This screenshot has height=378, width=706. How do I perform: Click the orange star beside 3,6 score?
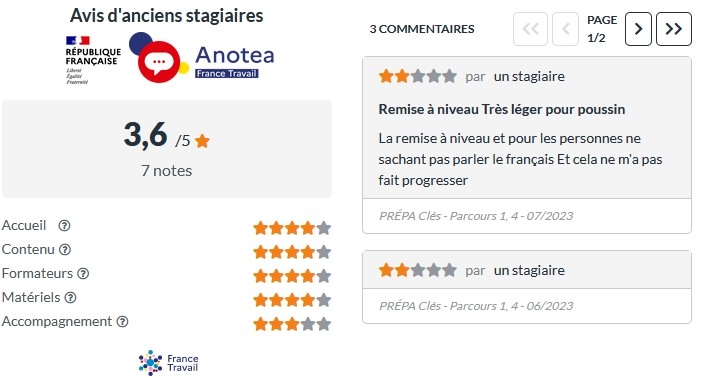202,141
